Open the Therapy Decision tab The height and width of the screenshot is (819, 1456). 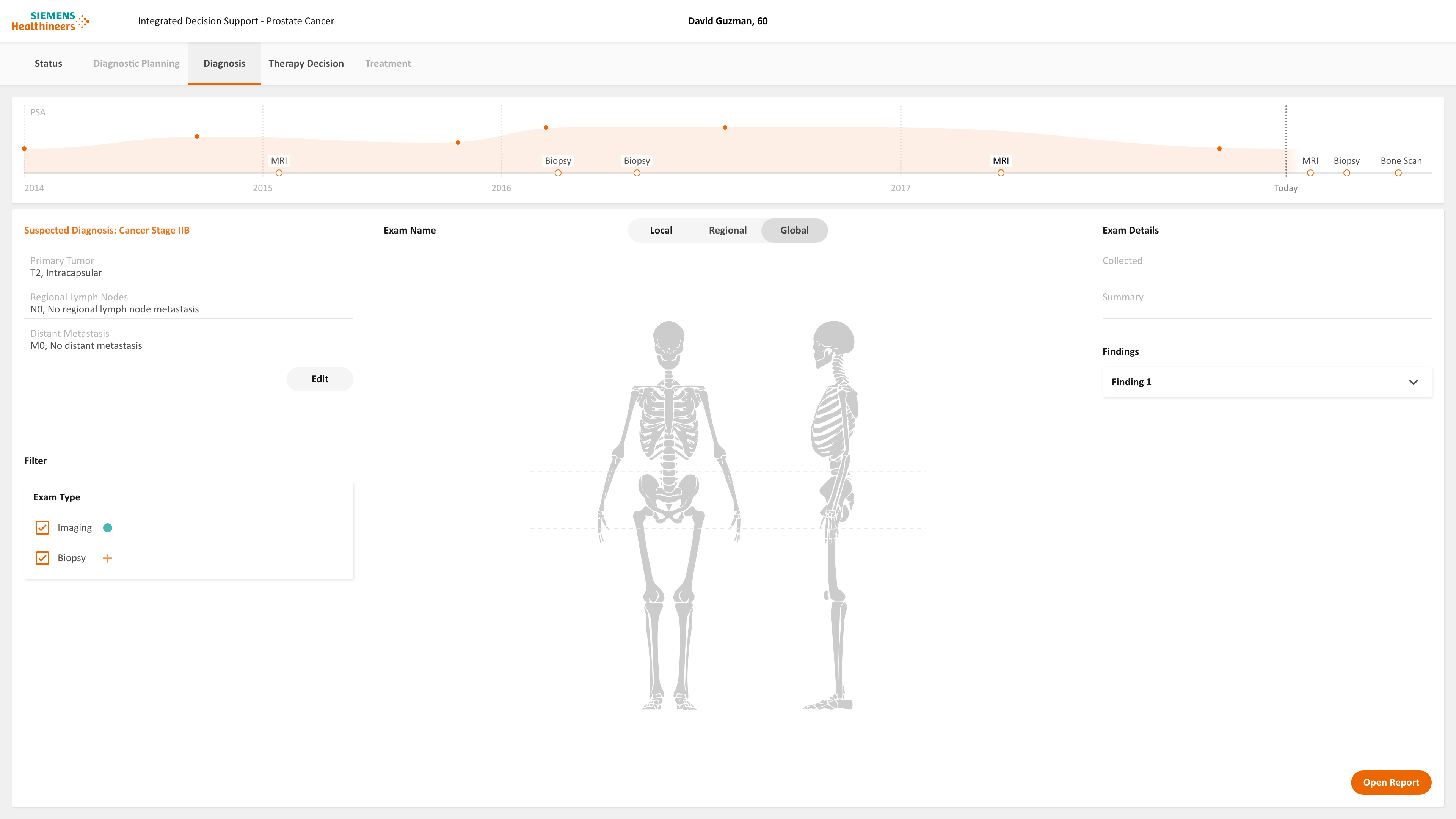click(x=306, y=63)
